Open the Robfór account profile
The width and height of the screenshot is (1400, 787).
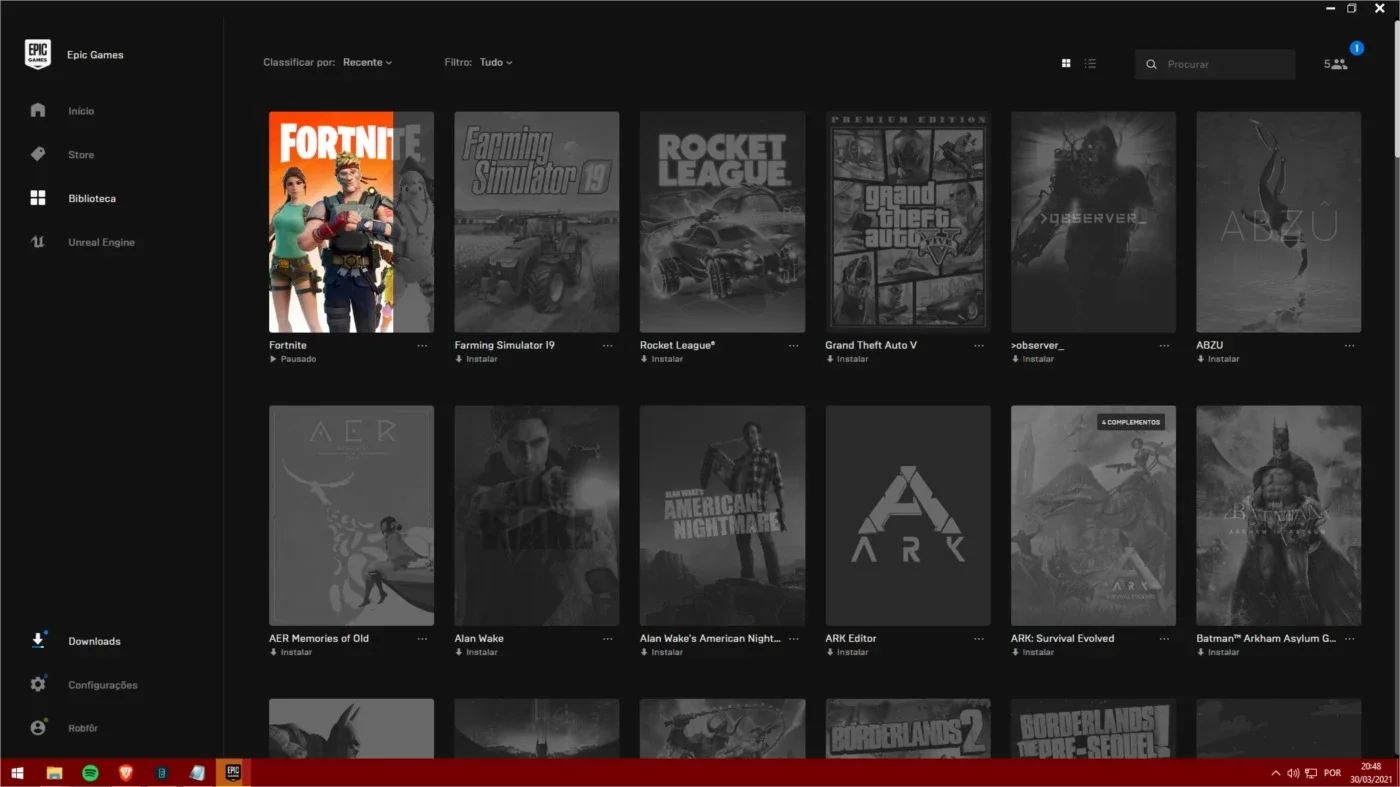83,728
